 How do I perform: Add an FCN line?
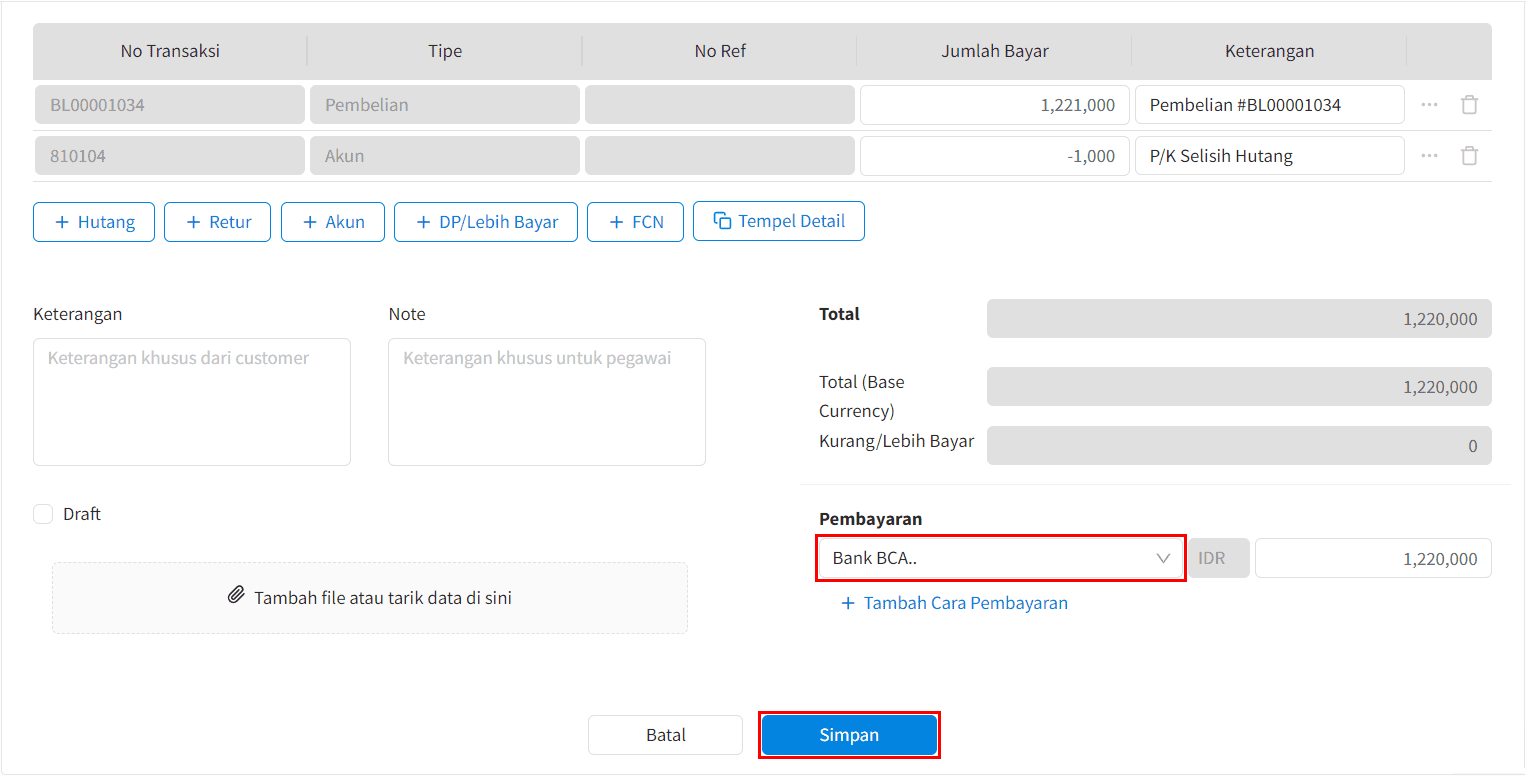[635, 222]
